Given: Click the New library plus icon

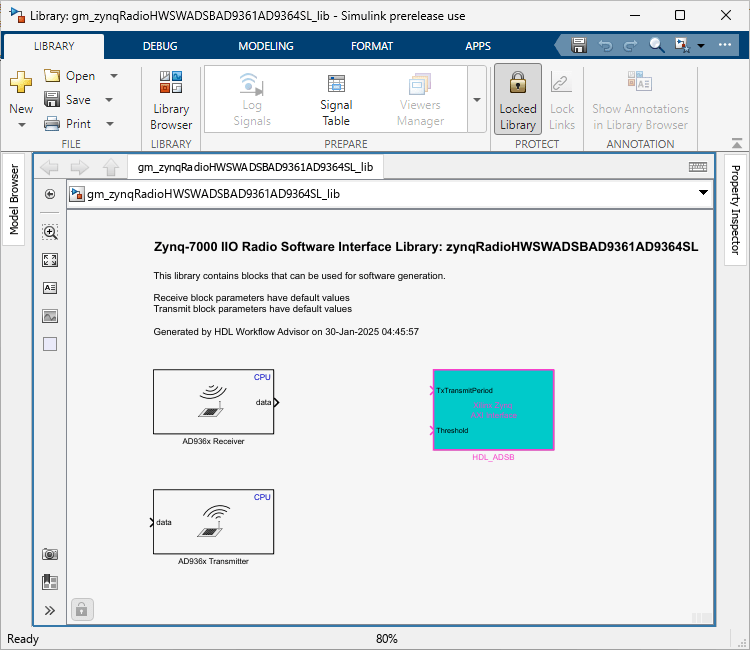Looking at the screenshot, I should tap(21, 82).
